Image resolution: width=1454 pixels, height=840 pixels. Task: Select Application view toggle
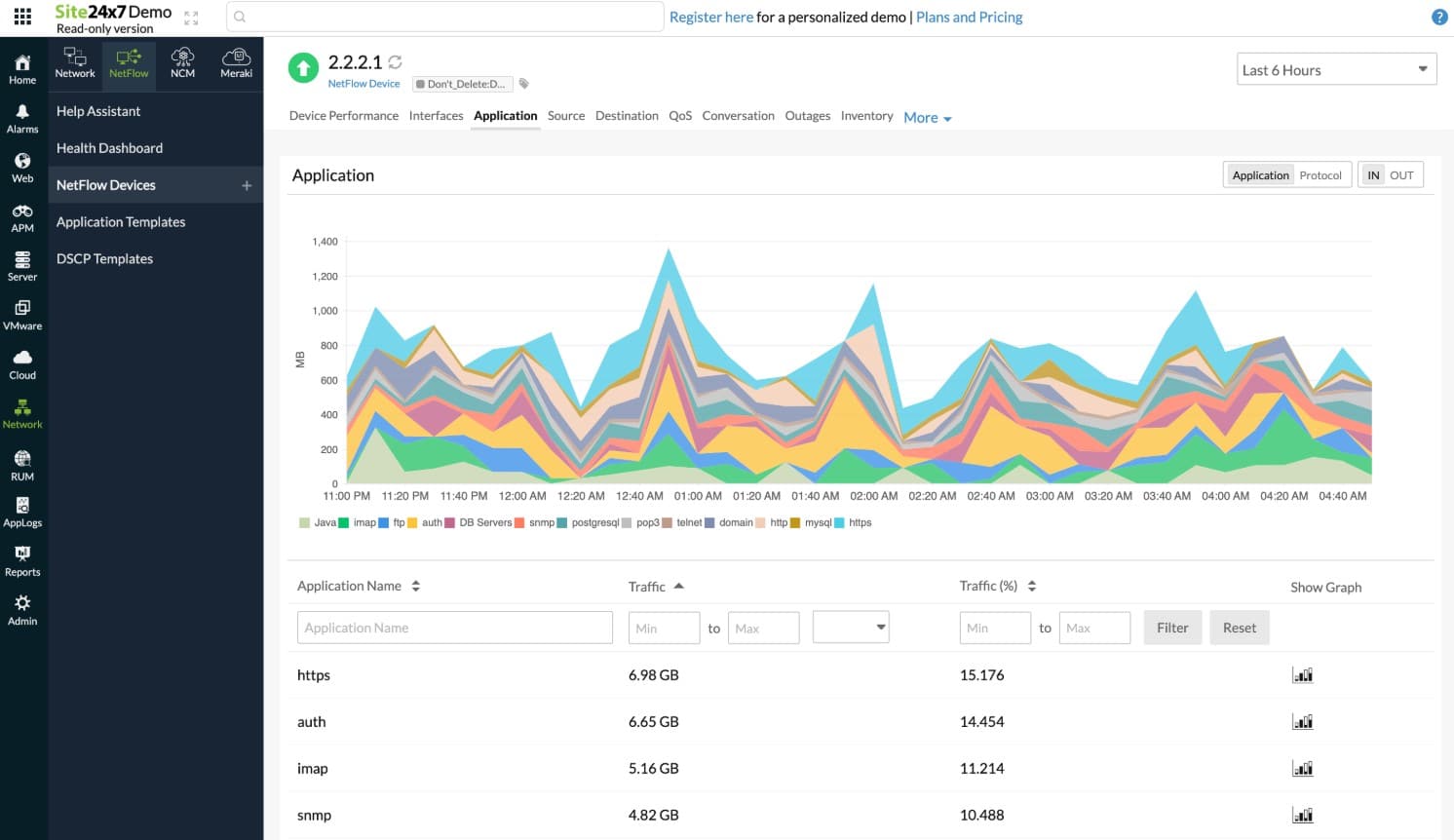tap(1260, 175)
